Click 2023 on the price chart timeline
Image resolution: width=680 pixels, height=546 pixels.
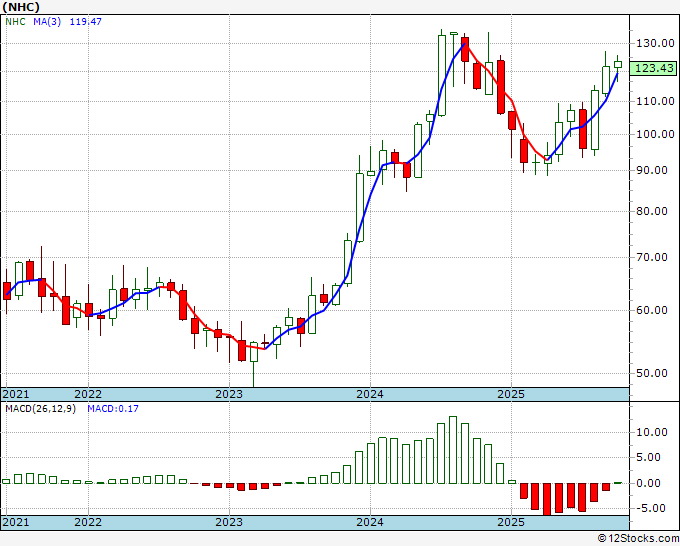pos(229,394)
